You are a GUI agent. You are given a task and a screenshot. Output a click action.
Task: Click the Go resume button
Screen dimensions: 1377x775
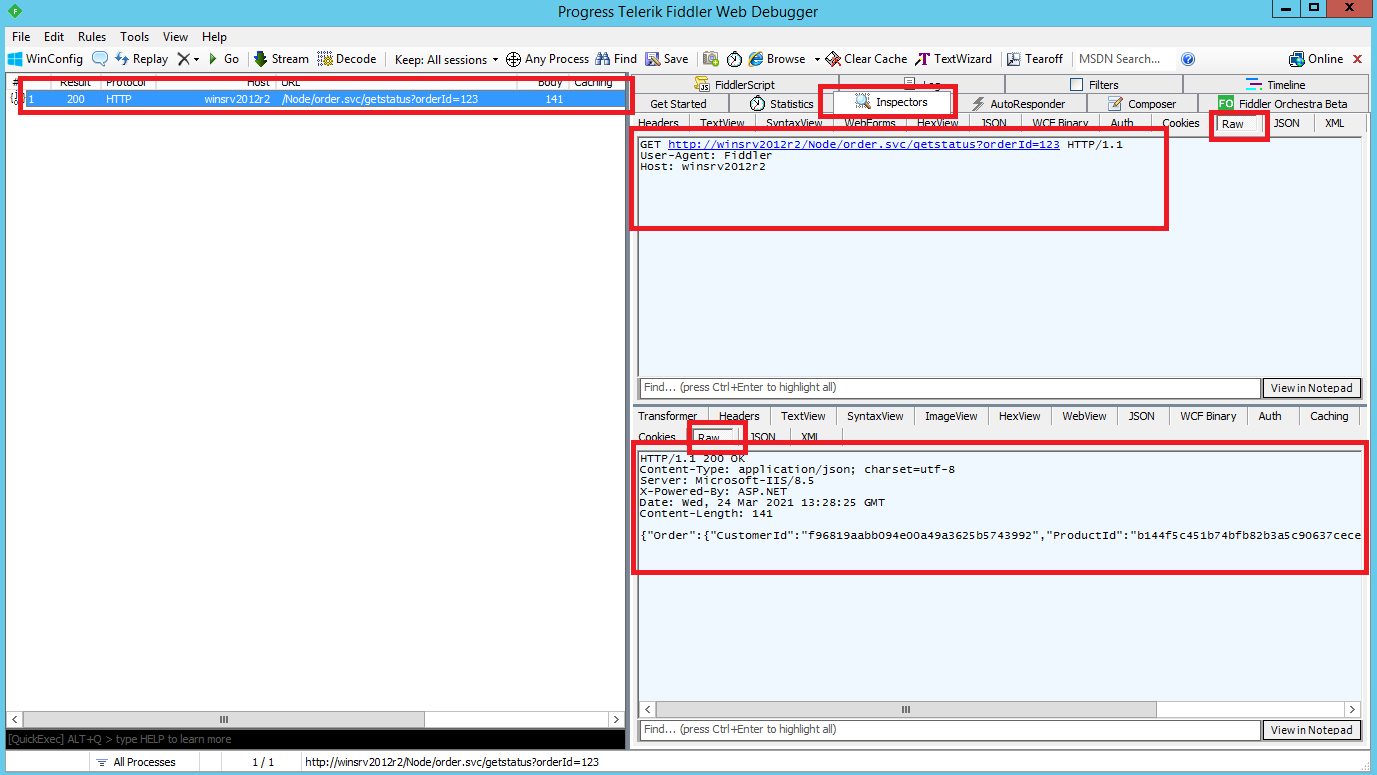click(x=224, y=59)
